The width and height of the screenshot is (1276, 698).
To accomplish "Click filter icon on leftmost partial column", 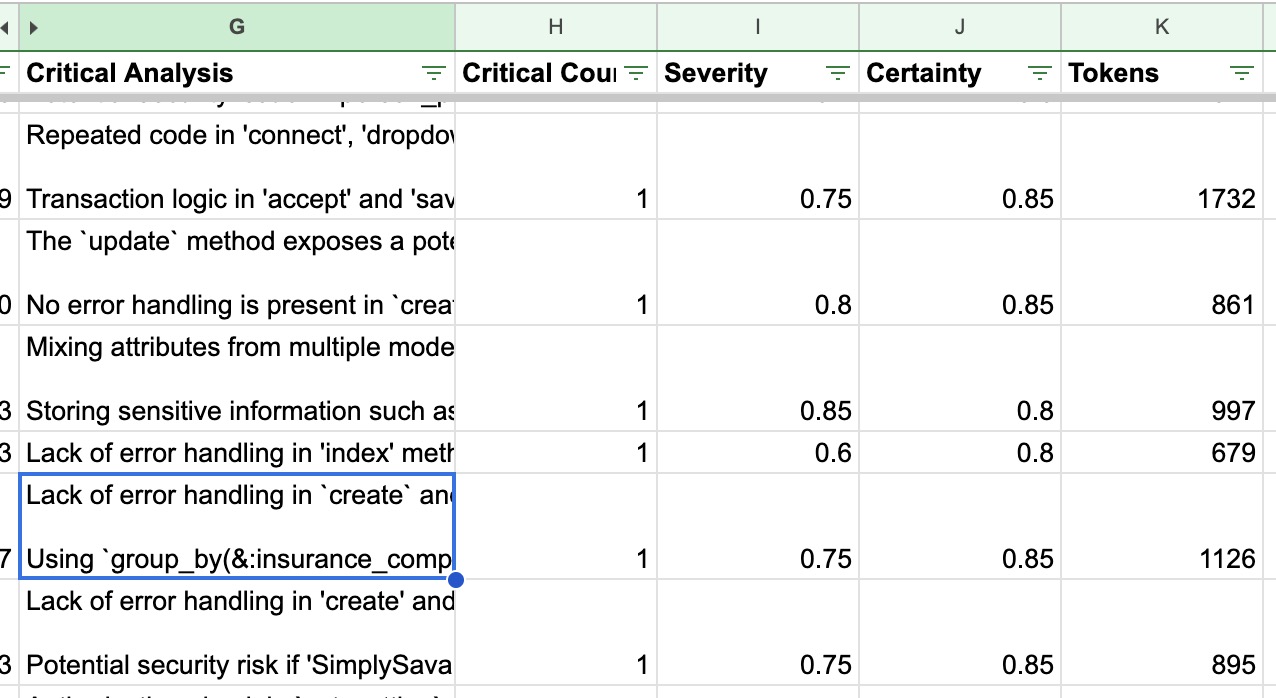I will pyautogui.click(x=4, y=73).
